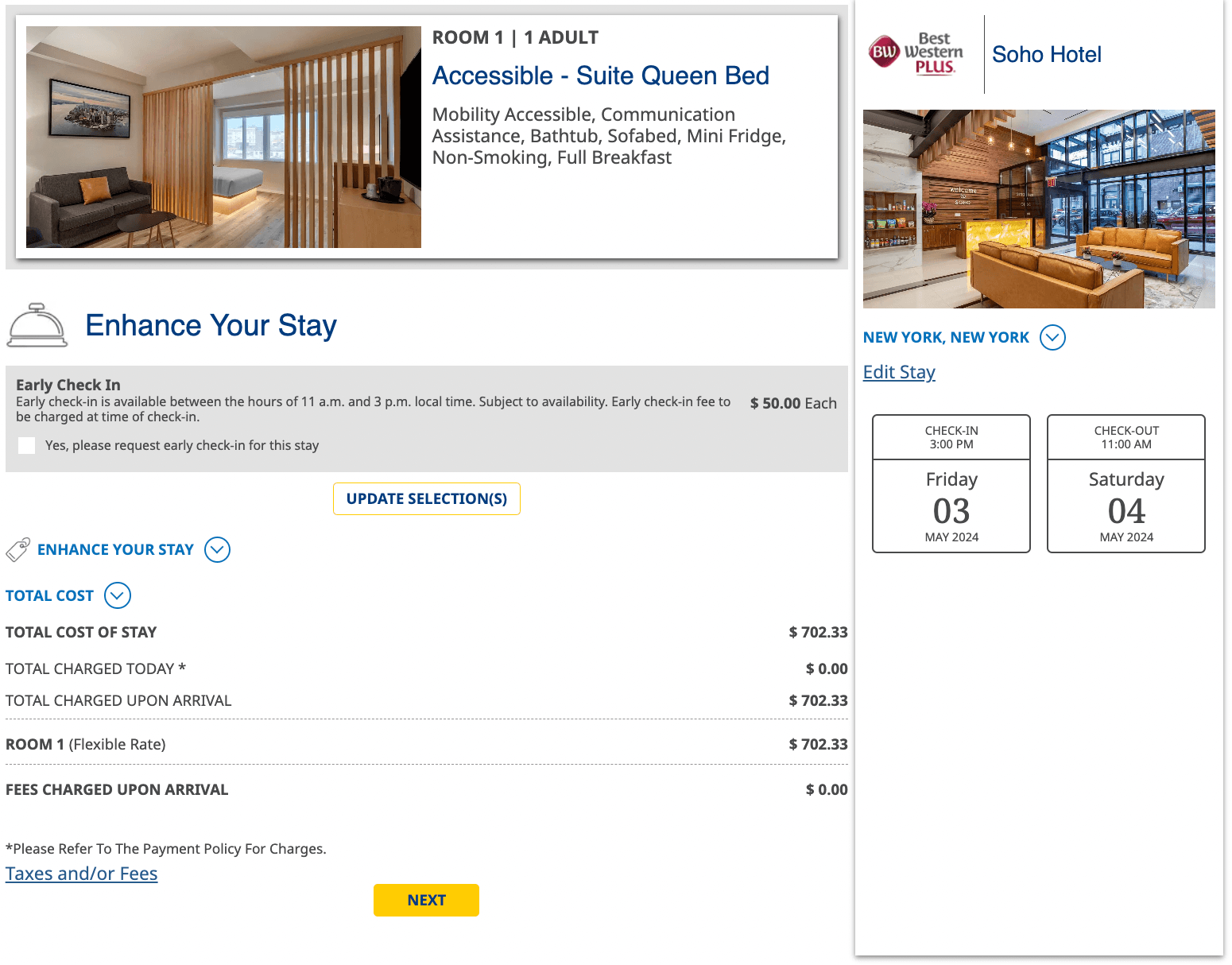The height and width of the screenshot is (965, 1232).
Task: Check the early check-in request checkbox
Action: click(27, 445)
